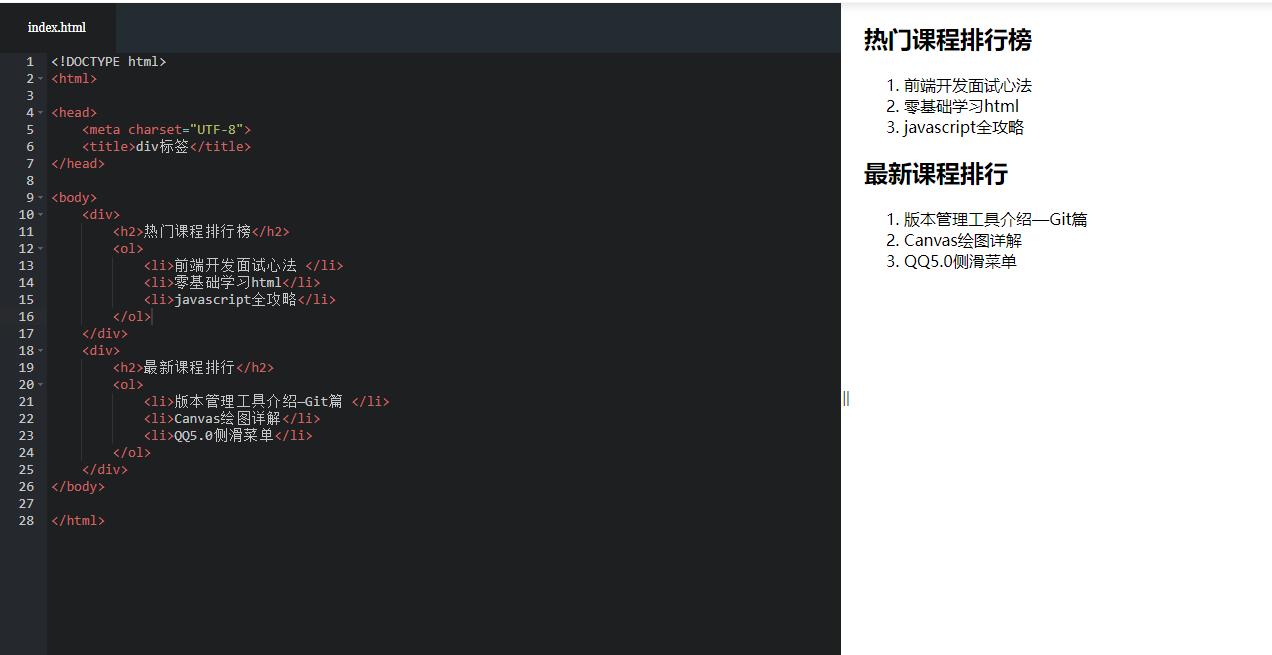Select the index.html file tab
The image size is (1272, 655).
click(57, 27)
